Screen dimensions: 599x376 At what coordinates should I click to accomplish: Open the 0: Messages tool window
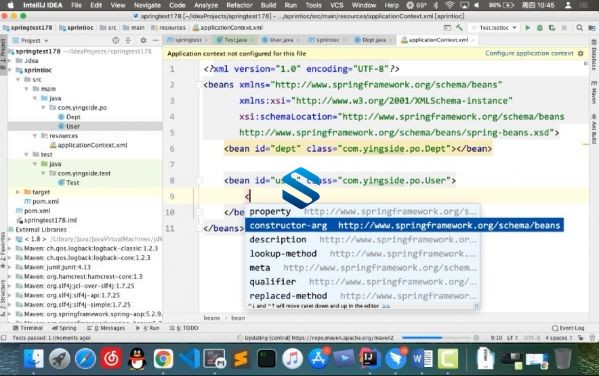pos(106,328)
